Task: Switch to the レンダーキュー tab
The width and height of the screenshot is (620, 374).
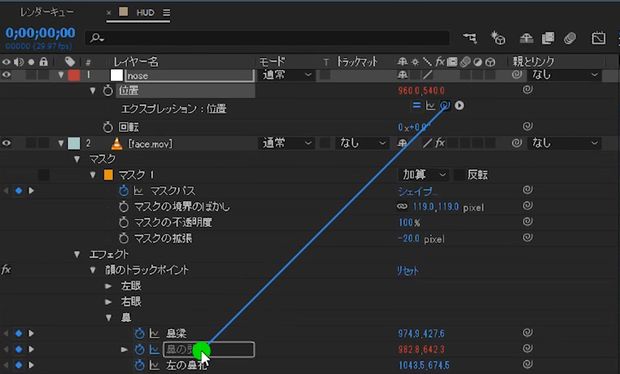Action: [47, 12]
